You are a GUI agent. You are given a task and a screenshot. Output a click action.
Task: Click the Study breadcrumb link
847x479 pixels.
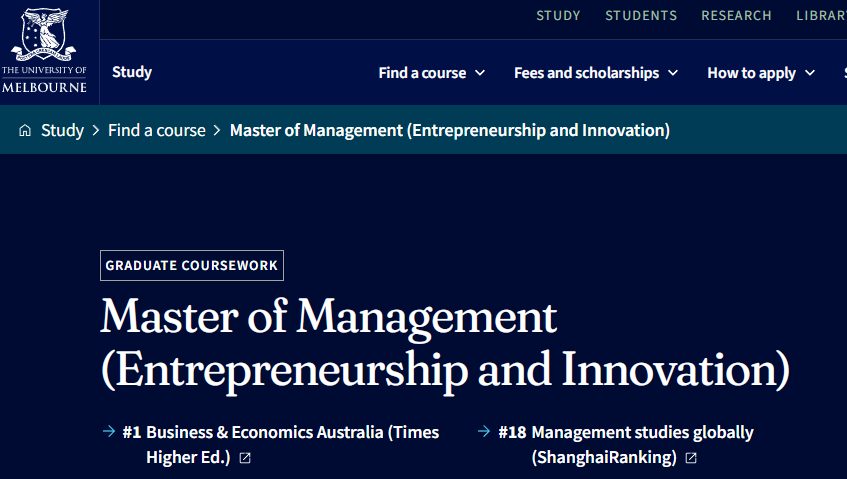(x=62, y=131)
